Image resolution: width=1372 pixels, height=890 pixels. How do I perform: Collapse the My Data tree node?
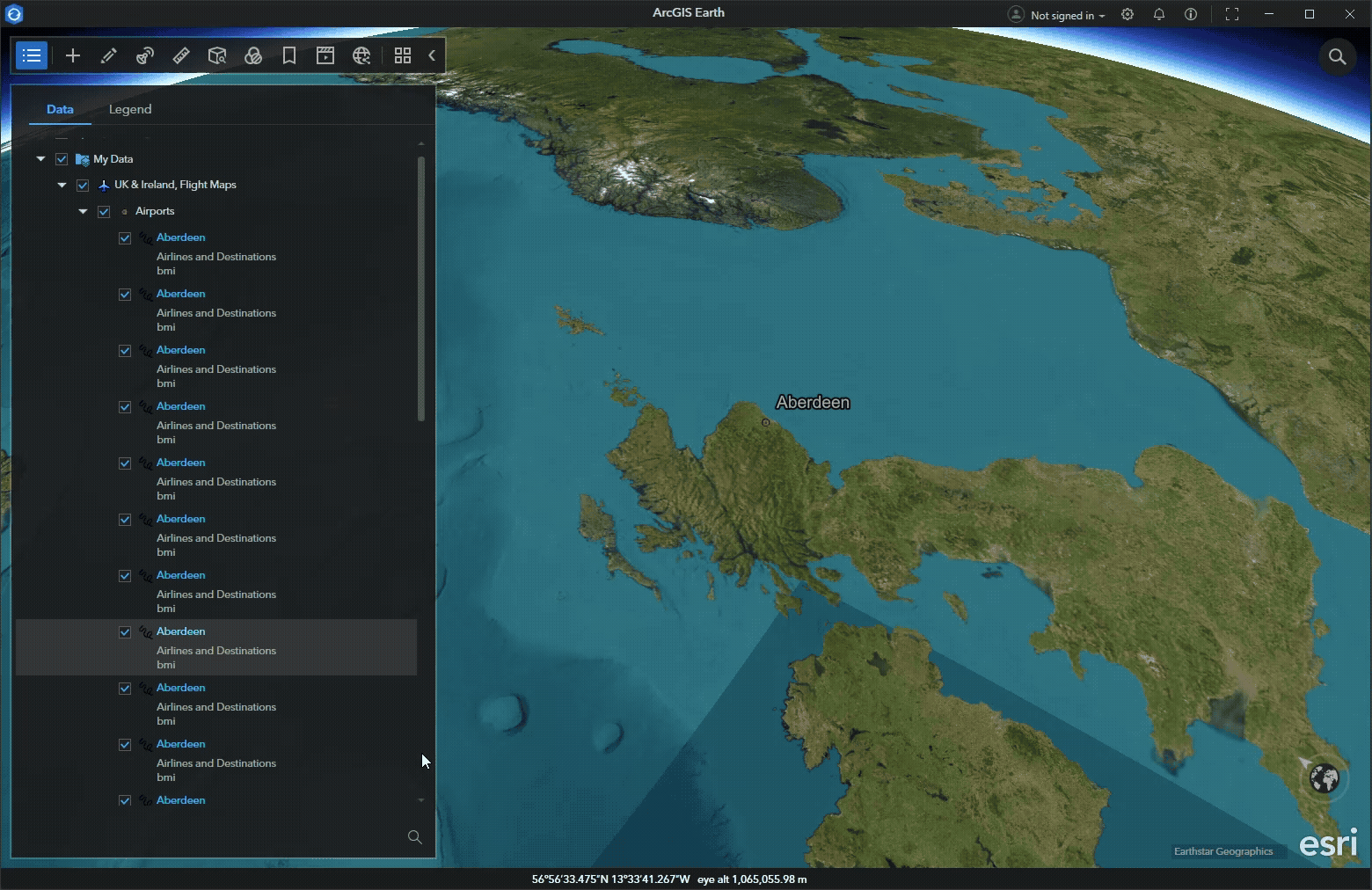[40, 159]
